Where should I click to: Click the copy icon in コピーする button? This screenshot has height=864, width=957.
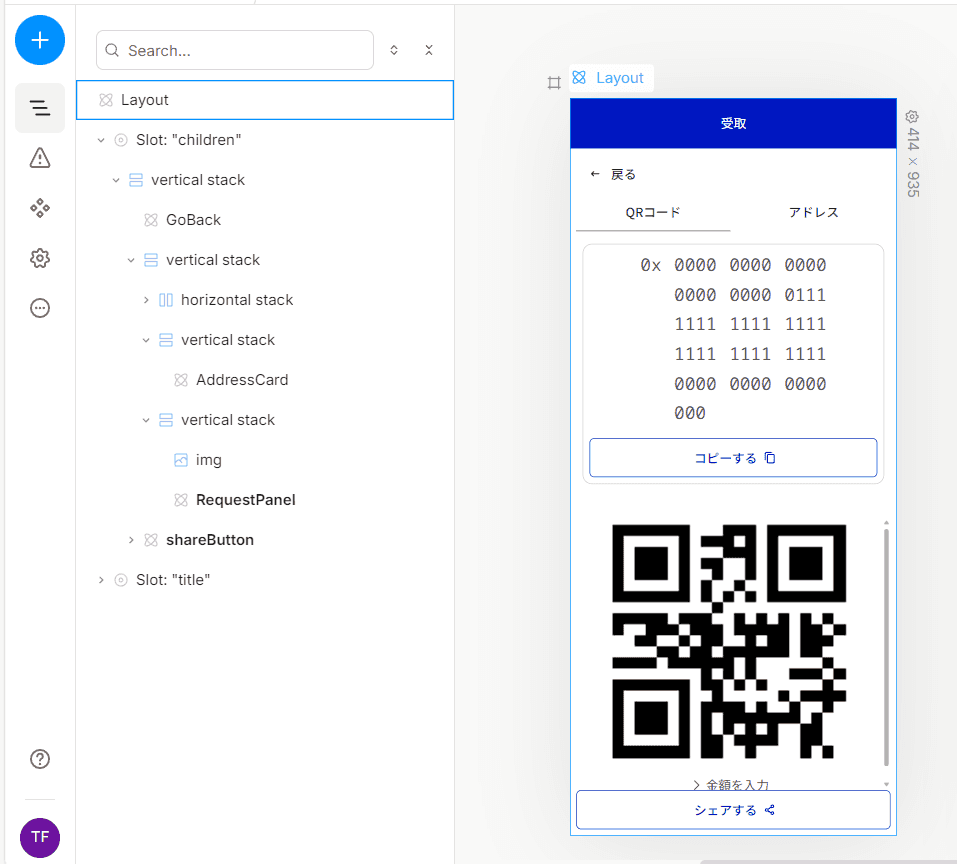770,458
